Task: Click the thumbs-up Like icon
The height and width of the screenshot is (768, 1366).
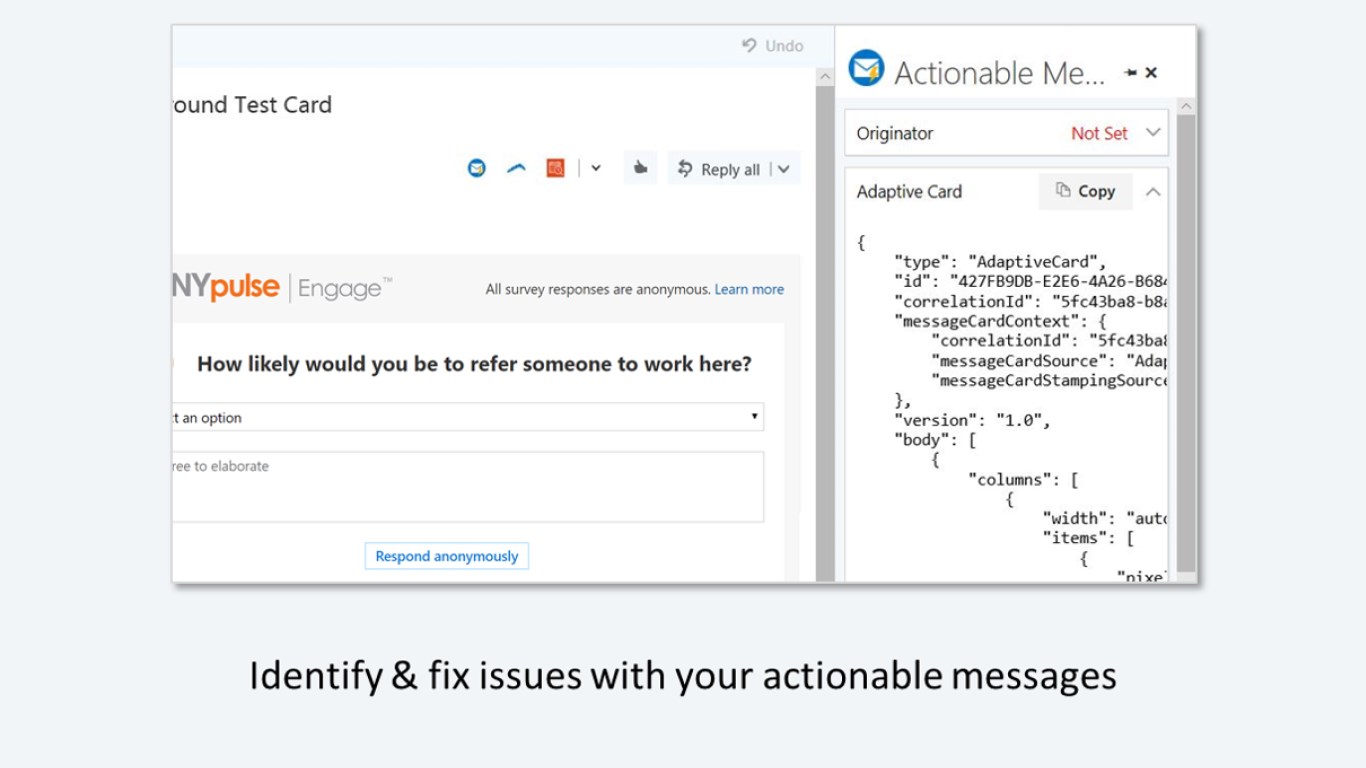Action: 640,169
